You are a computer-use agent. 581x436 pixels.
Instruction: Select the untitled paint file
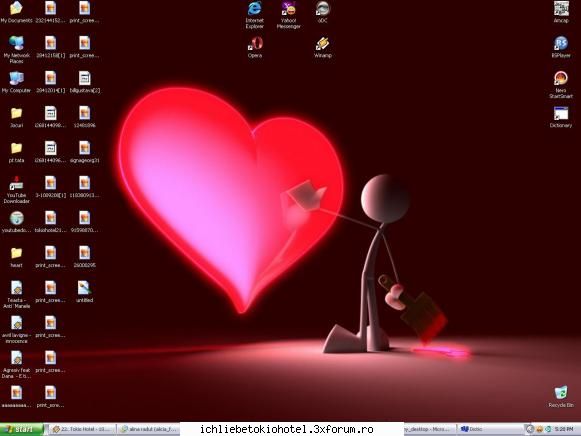(x=84, y=292)
